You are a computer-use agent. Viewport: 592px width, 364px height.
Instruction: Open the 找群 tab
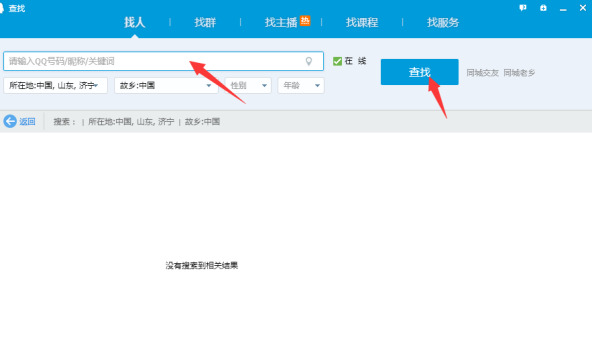[205, 22]
